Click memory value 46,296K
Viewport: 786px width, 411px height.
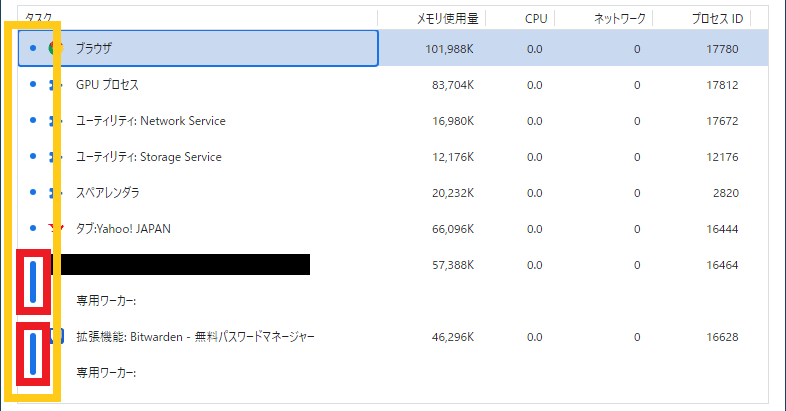453,337
